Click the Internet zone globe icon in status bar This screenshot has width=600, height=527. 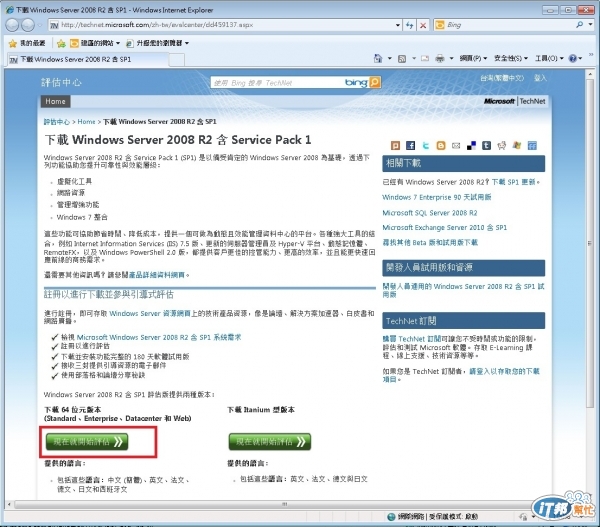point(391,517)
